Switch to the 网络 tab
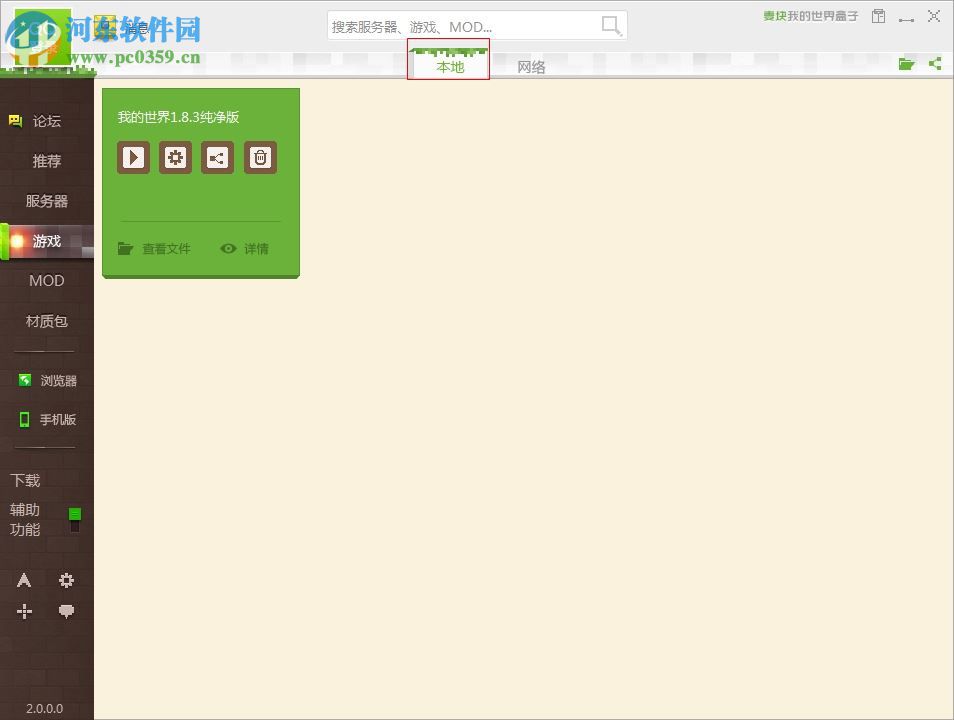 [531, 66]
